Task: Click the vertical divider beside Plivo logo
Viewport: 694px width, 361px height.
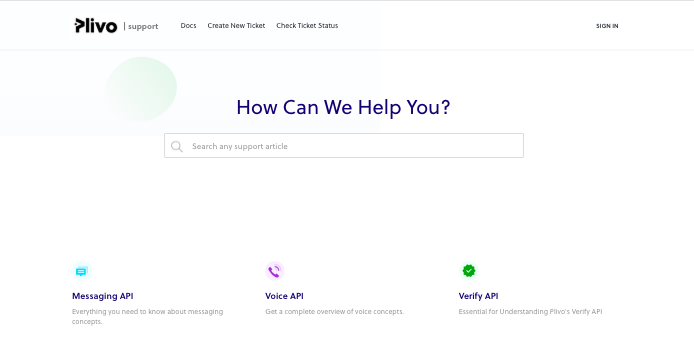Action: tap(124, 26)
